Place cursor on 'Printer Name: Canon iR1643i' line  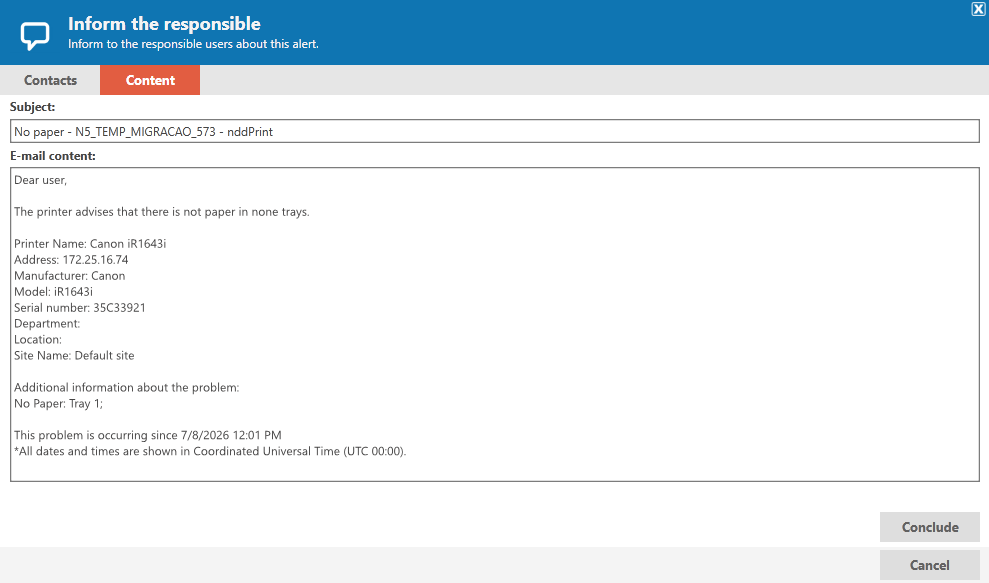pos(90,244)
